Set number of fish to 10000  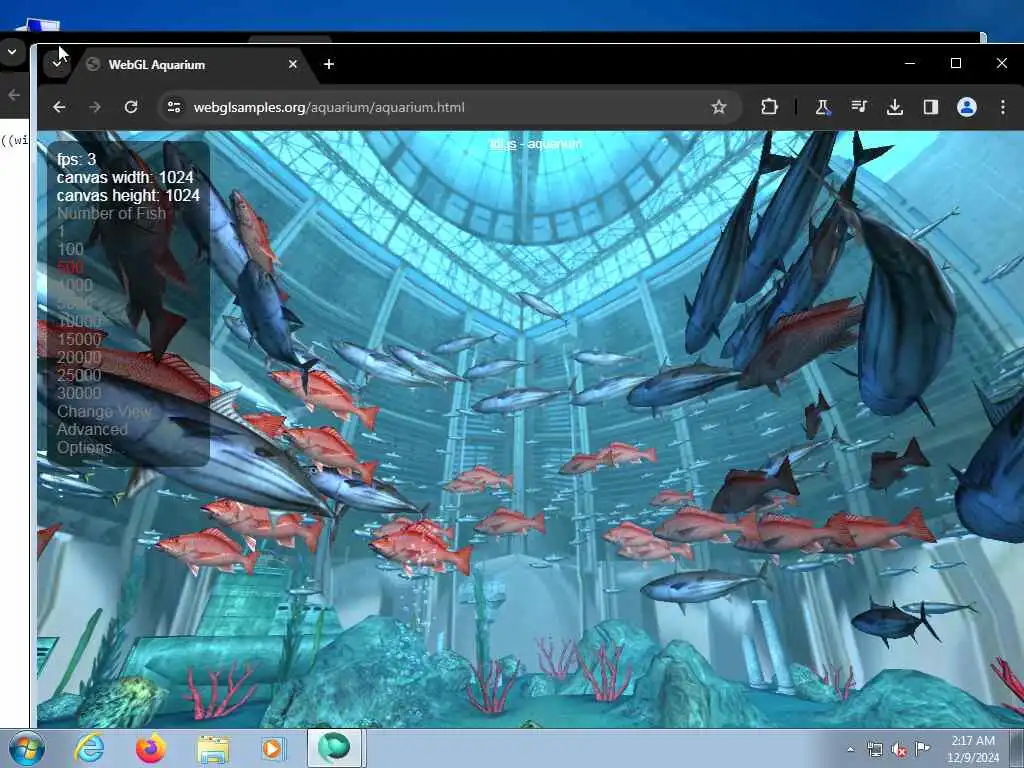(x=79, y=321)
